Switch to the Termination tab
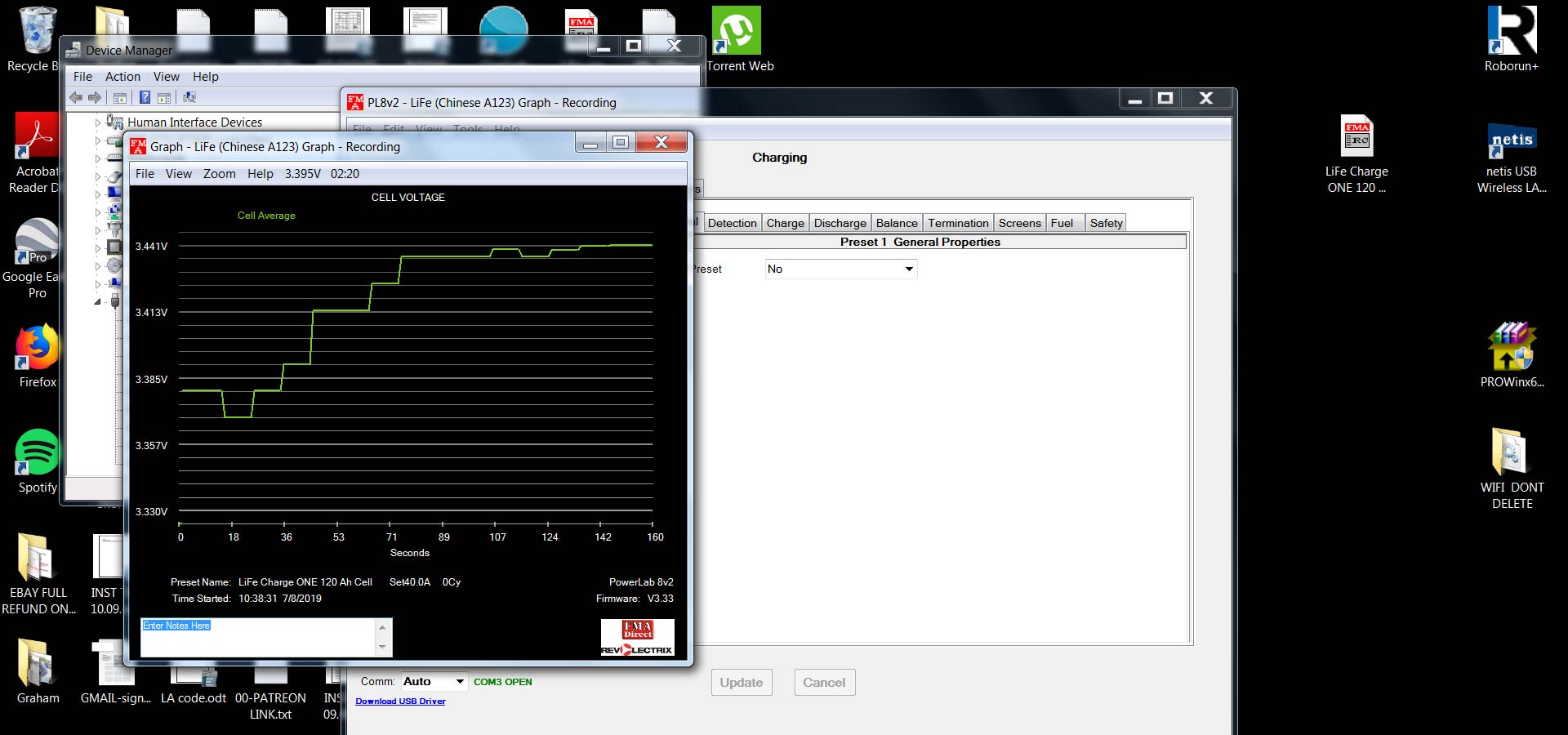The height and width of the screenshot is (735, 1568). click(x=957, y=224)
